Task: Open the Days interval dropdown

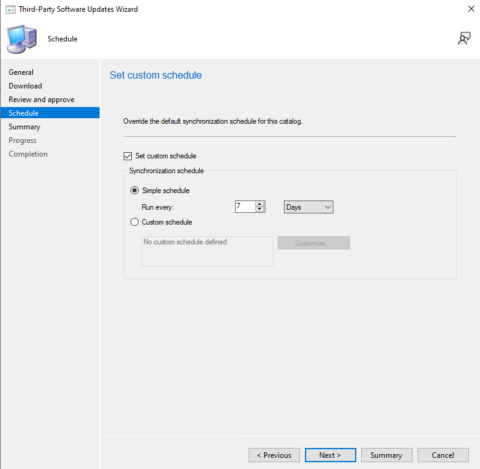Action: pyautogui.click(x=308, y=207)
